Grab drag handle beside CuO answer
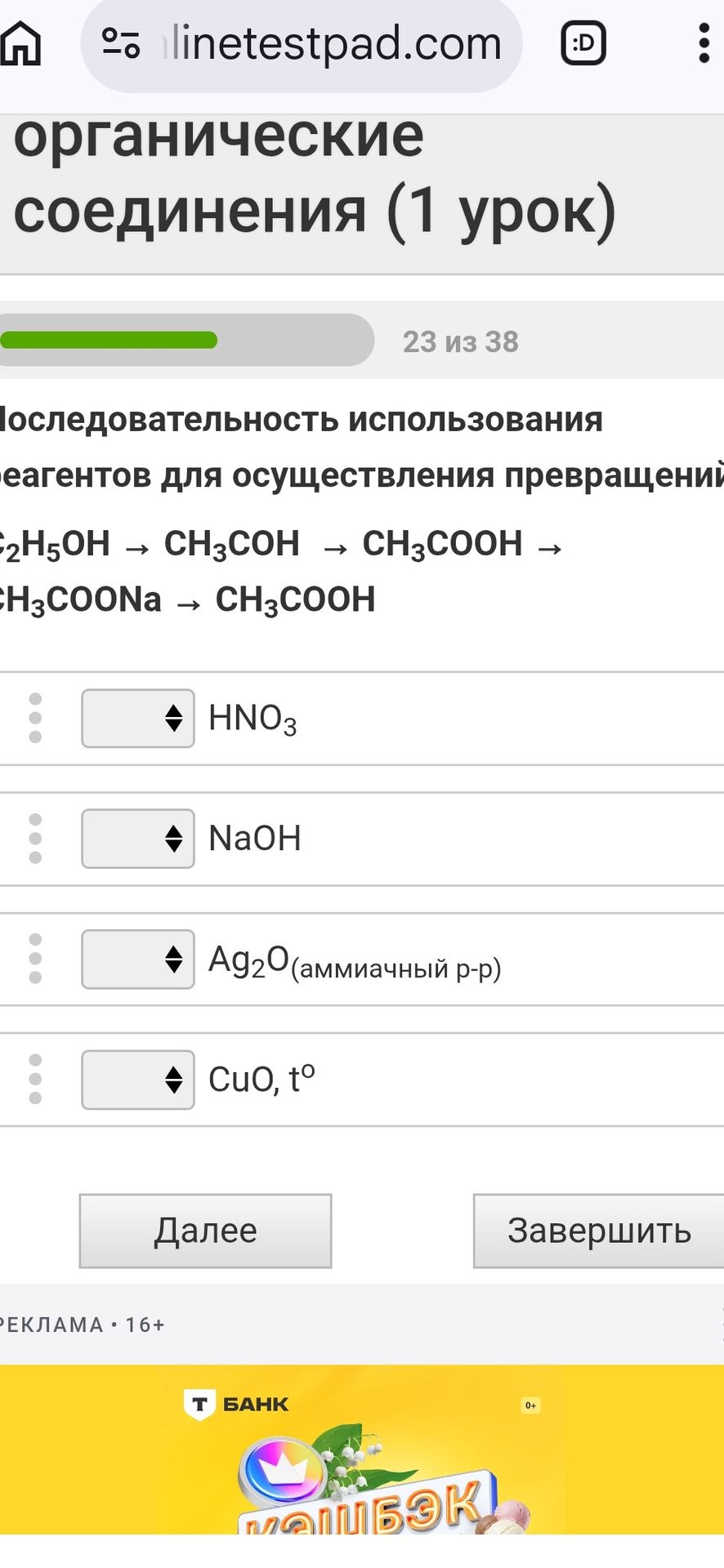This screenshot has width=724, height=1568. [35, 1079]
